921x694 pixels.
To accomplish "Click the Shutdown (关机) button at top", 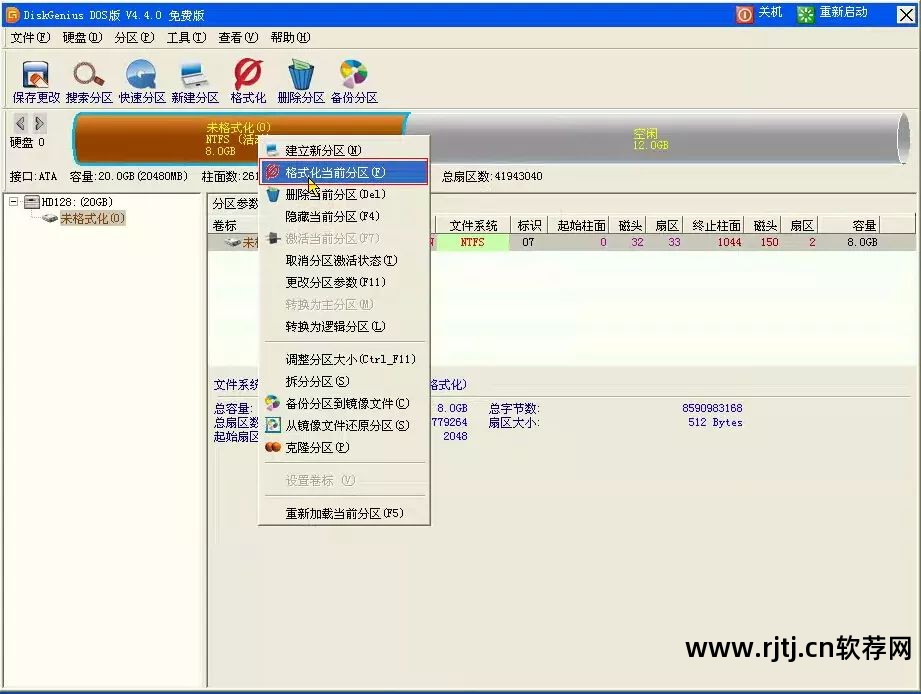I will [759, 13].
